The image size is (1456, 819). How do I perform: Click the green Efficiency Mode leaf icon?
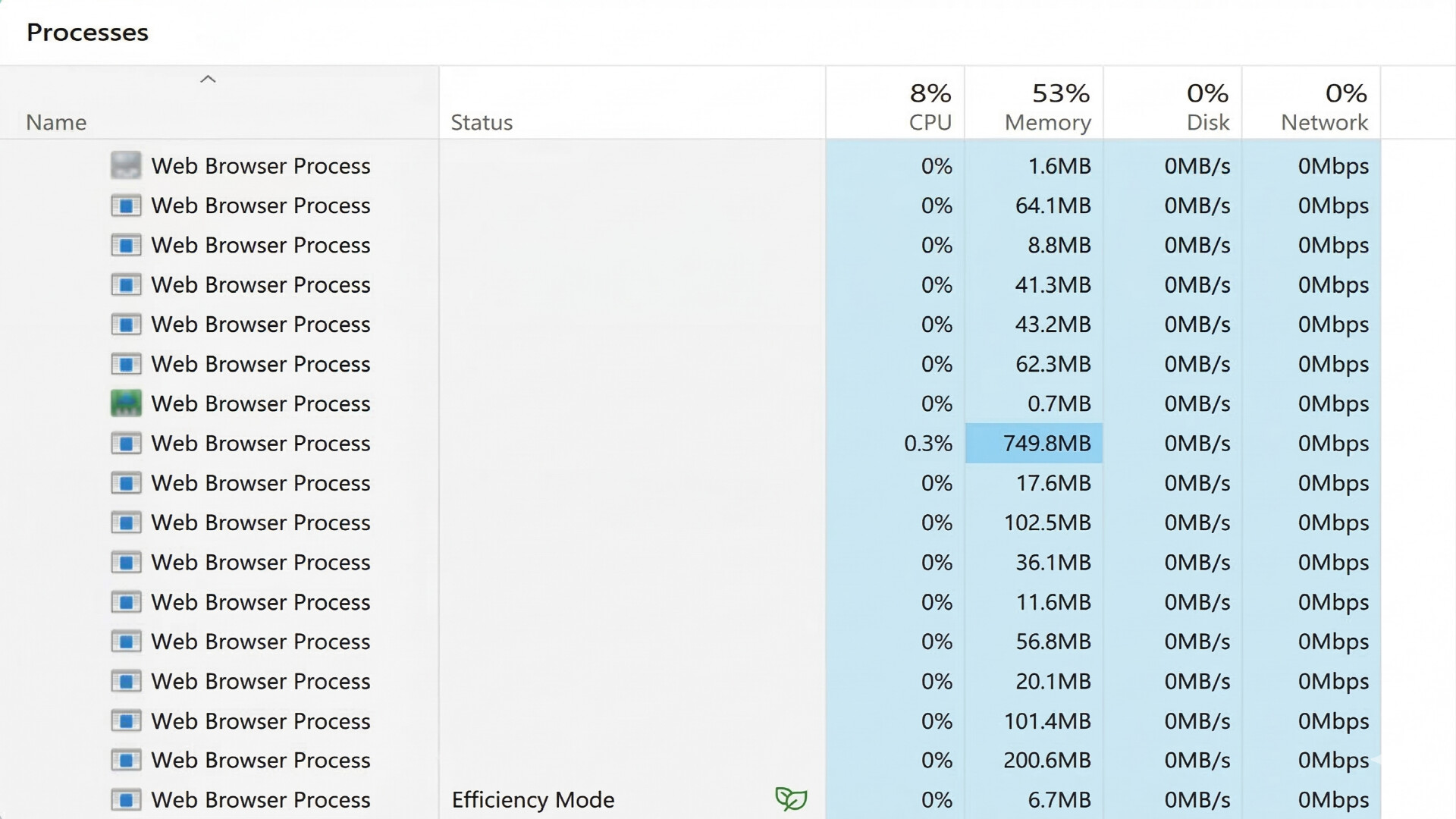click(x=790, y=799)
